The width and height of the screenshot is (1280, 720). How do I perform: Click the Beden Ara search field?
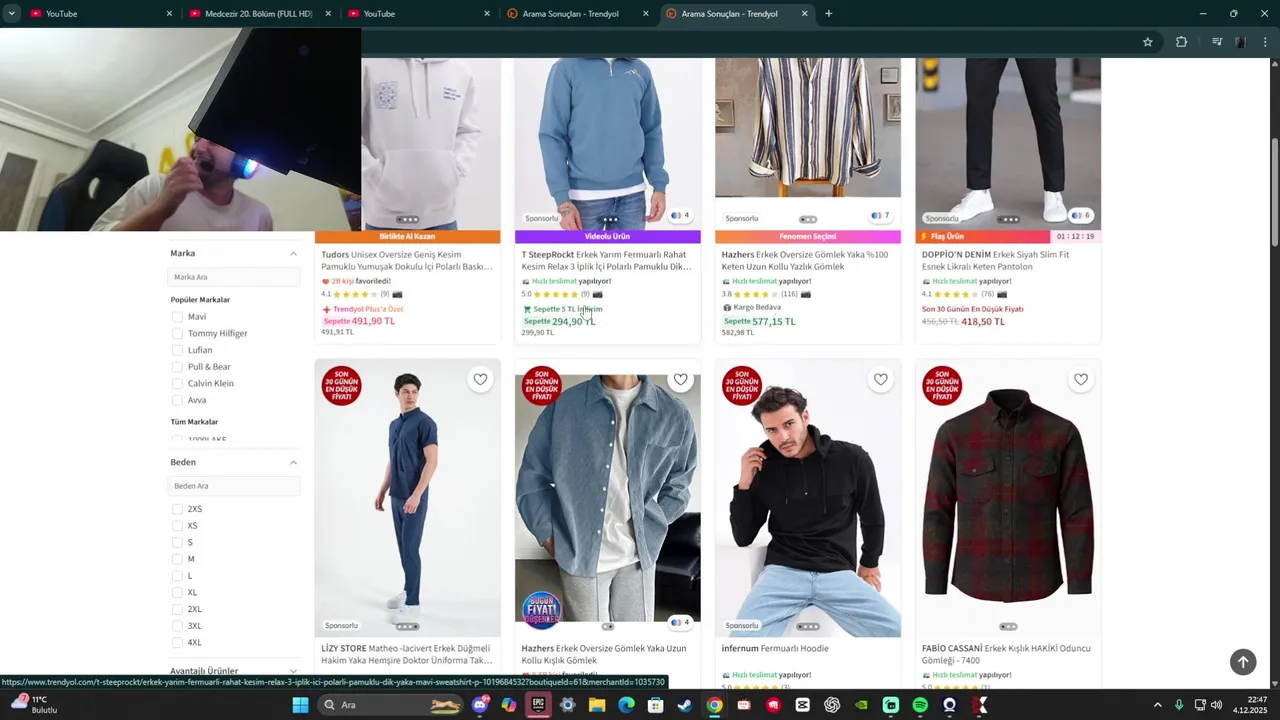click(234, 486)
